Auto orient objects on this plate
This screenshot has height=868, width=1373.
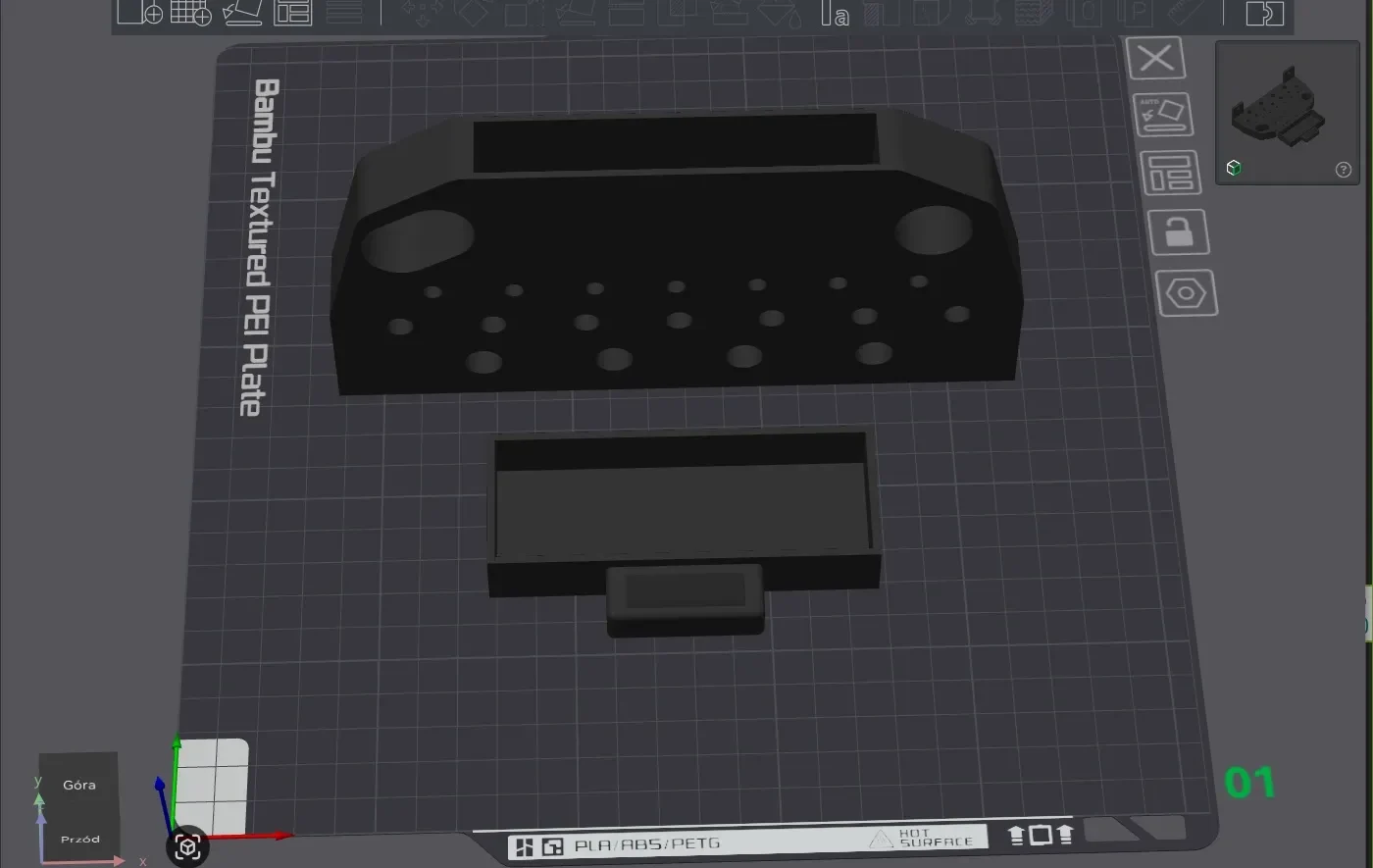1163,116
